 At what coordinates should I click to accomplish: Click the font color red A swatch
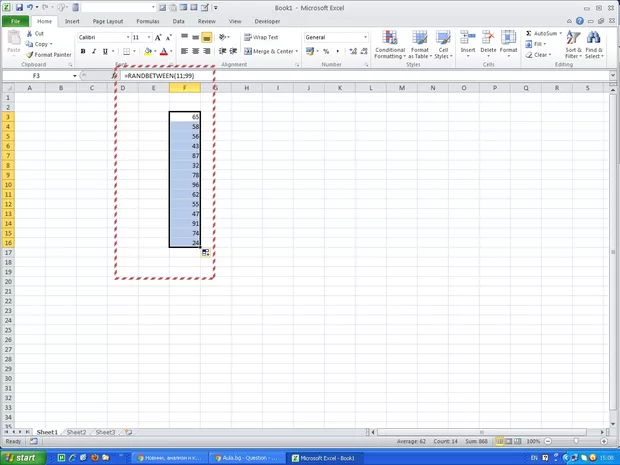coord(164,52)
